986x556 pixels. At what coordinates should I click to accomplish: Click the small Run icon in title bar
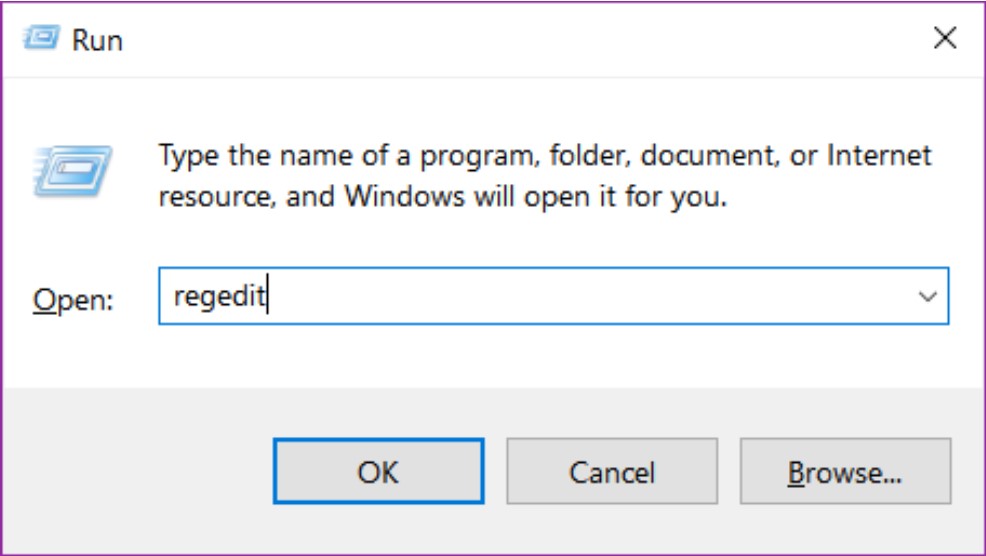tap(40, 40)
